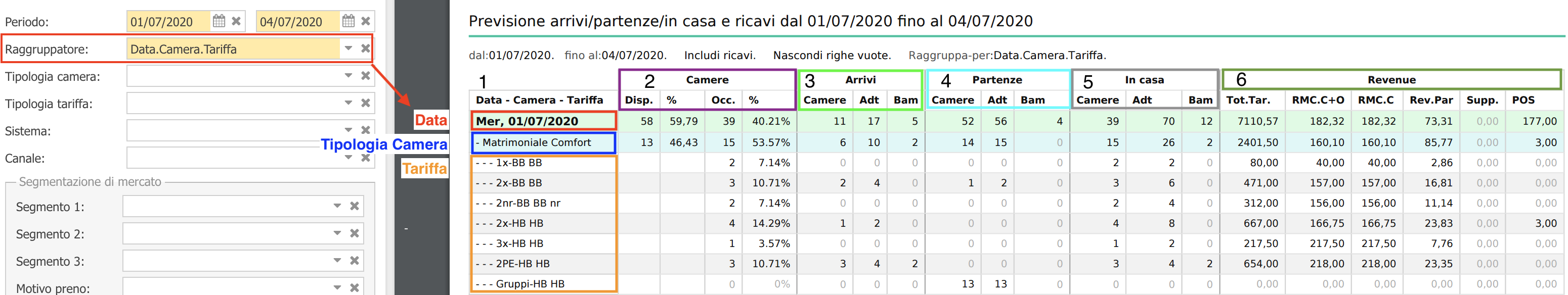Clear the Tipologia camera field
Image resolution: width=1568 pixels, height=295 pixels.
point(366,76)
